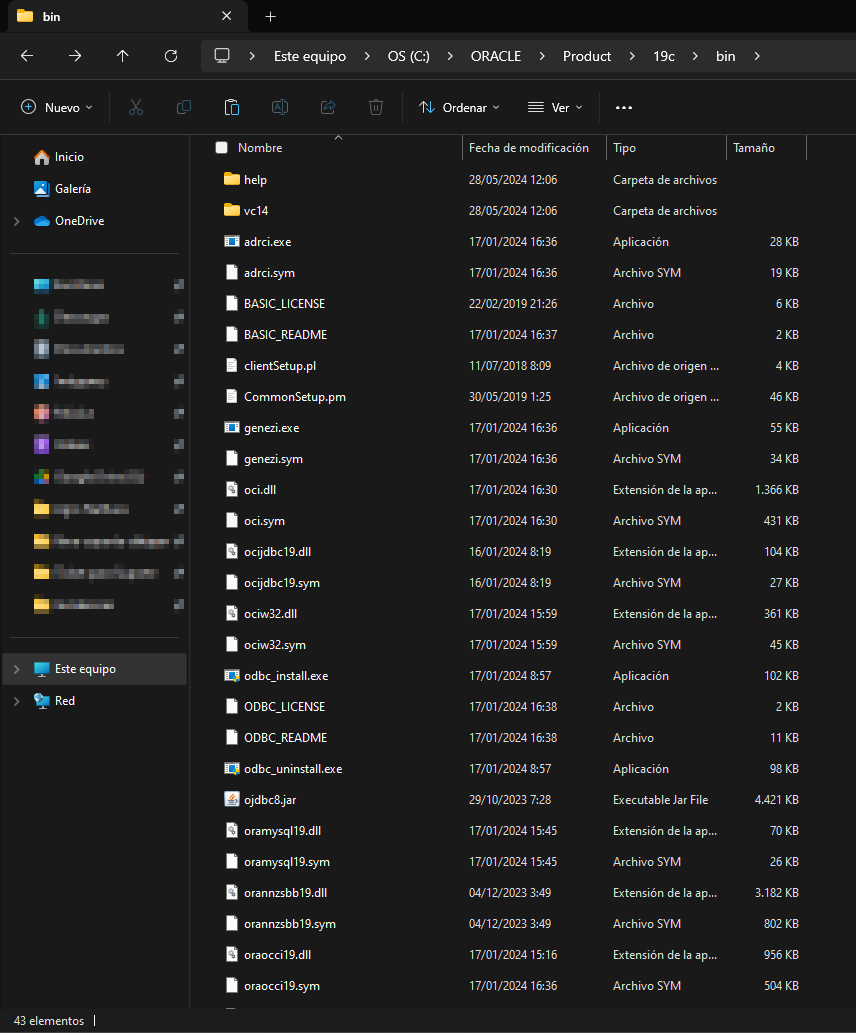
Task: Select the ojdbc8.jar Java file icon
Action: [231, 800]
